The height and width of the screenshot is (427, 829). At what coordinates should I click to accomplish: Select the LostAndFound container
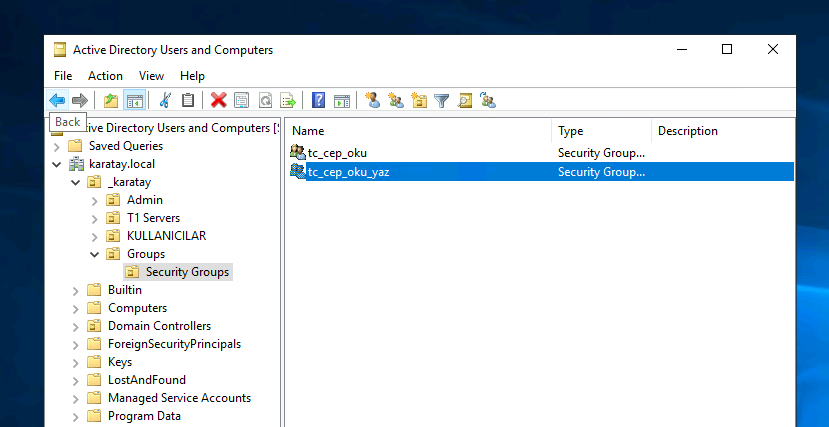(x=146, y=379)
